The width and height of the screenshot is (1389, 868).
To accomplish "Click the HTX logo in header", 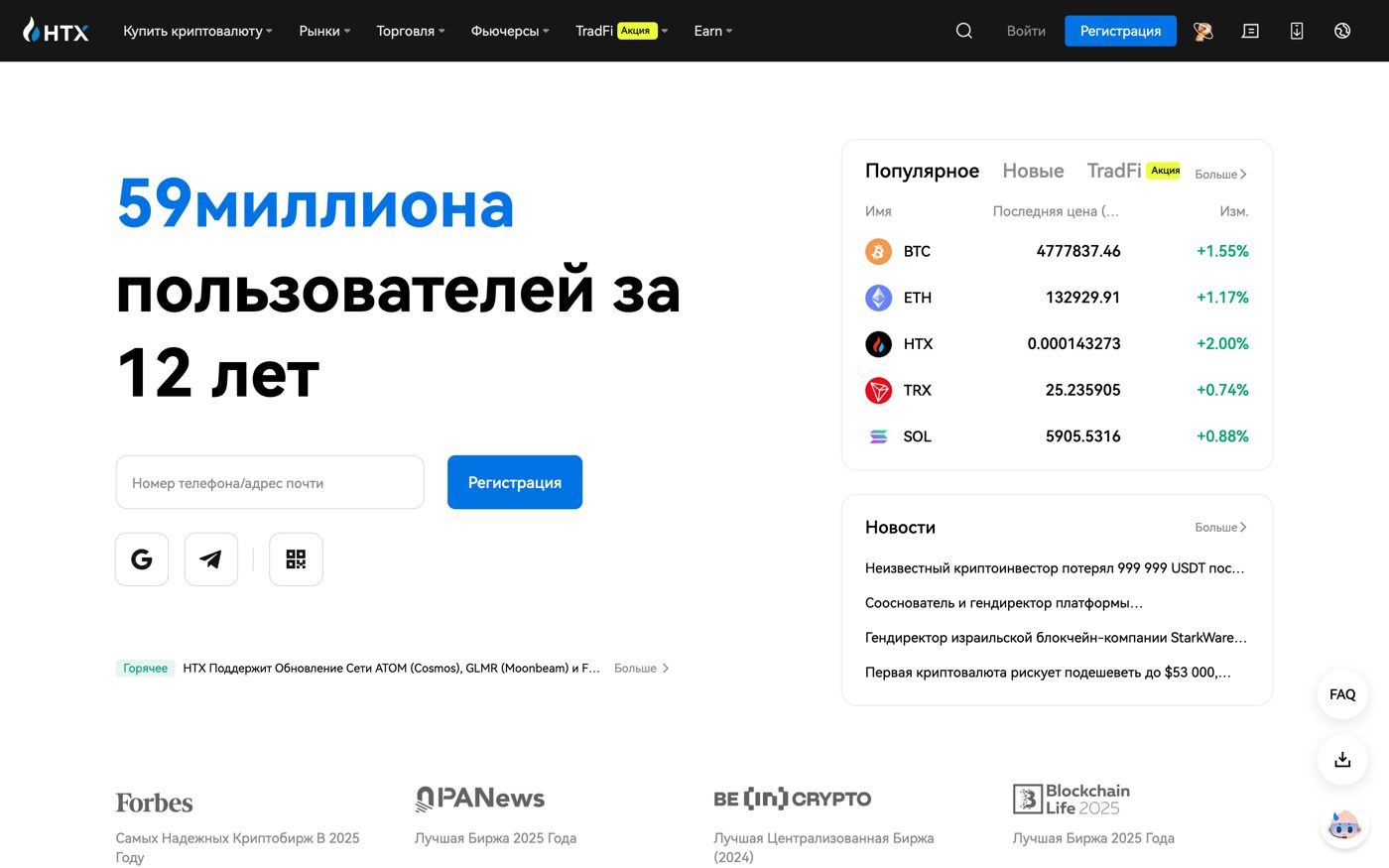I will 56,31.
